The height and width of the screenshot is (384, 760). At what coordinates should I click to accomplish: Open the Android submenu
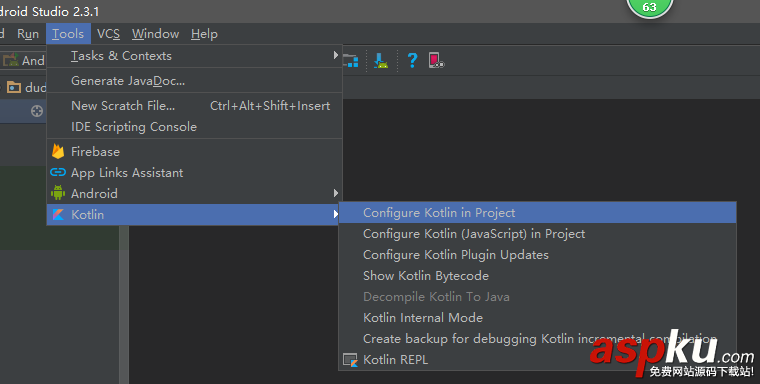point(194,193)
